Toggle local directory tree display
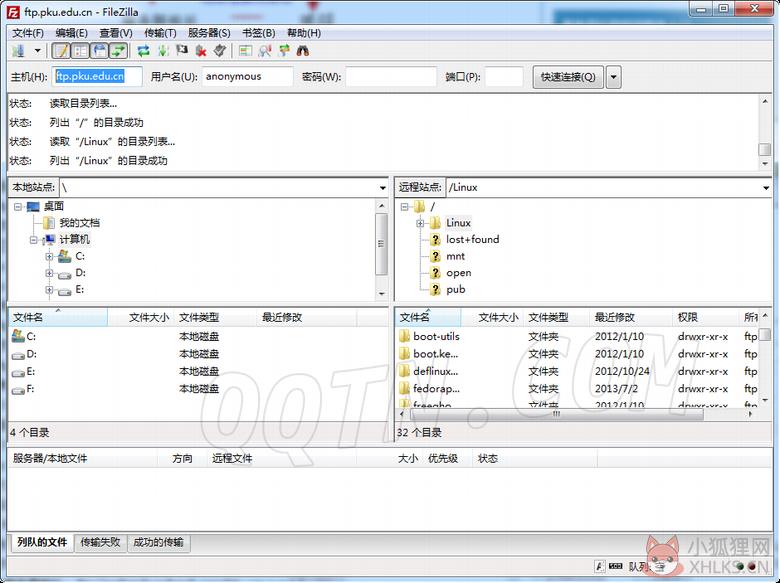Image resolution: width=780 pixels, height=583 pixels. coord(80,51)
